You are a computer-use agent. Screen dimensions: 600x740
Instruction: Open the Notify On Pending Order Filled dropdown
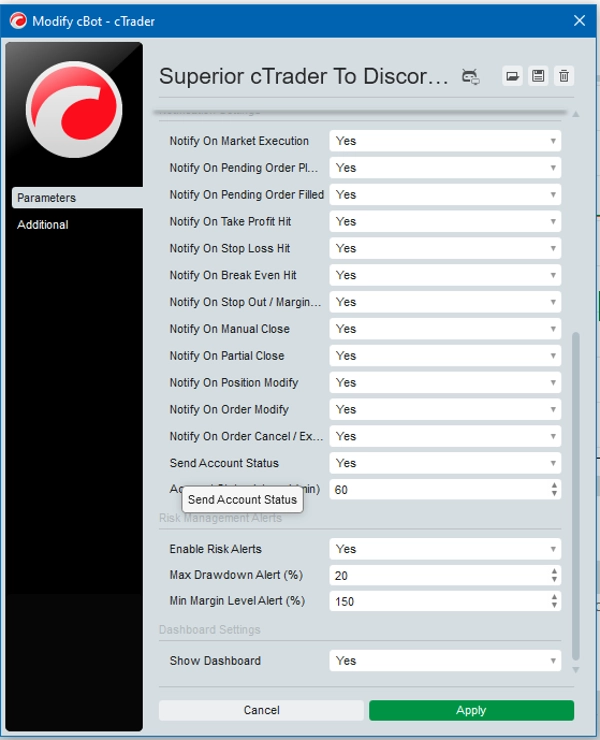(x=445, y=195)
